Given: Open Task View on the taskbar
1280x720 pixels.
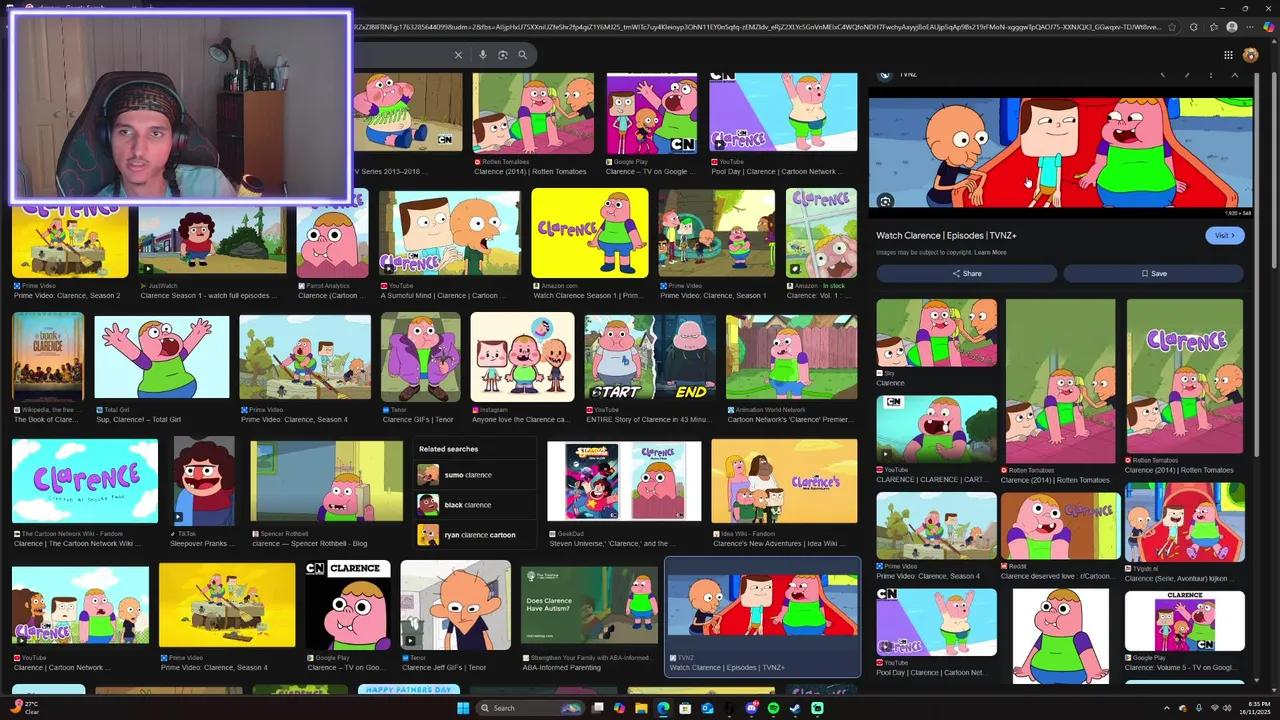Looking at the screenshot, I should click(598, 708).
